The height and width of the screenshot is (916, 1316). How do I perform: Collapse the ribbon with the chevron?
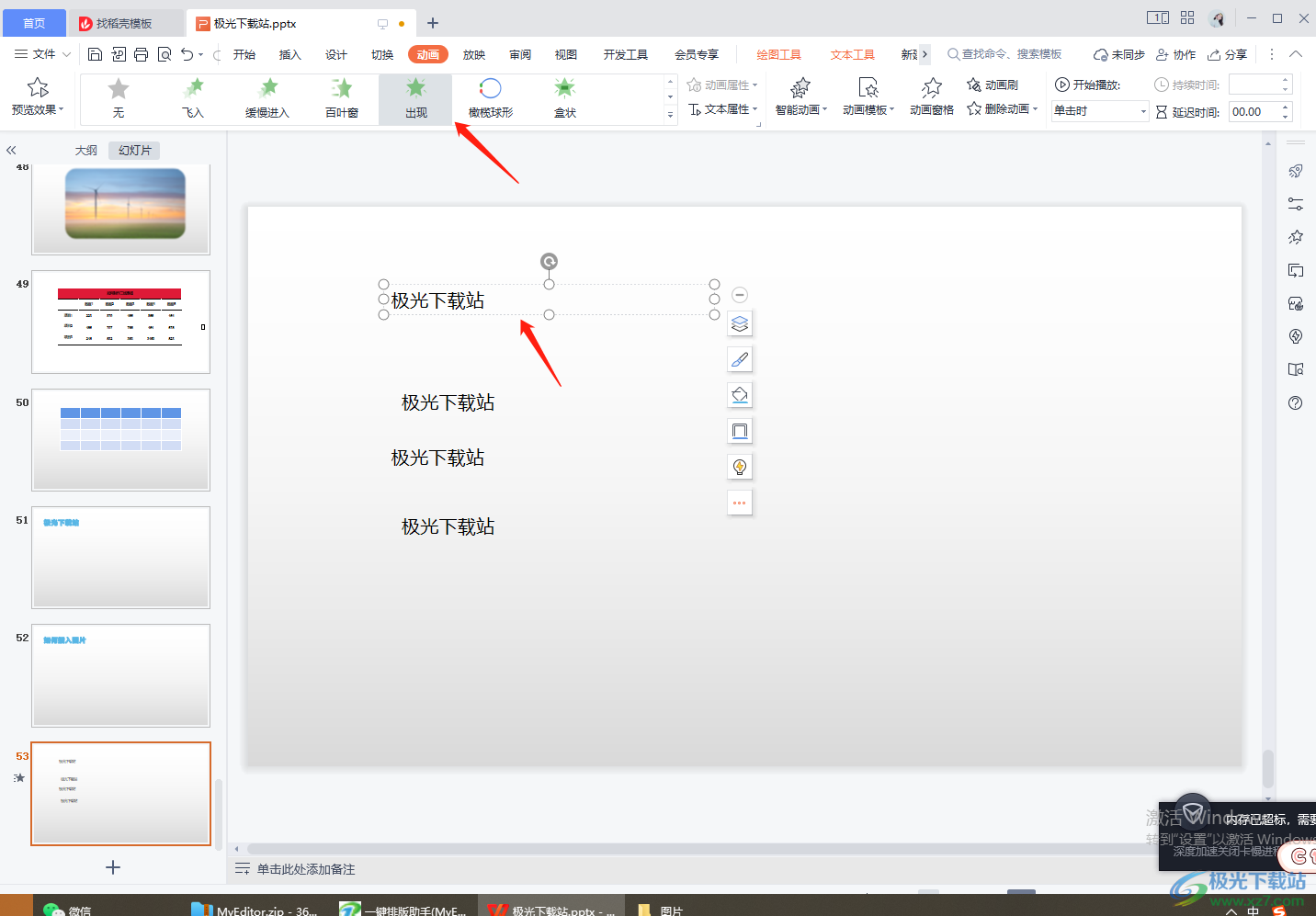pos(1296,54)
